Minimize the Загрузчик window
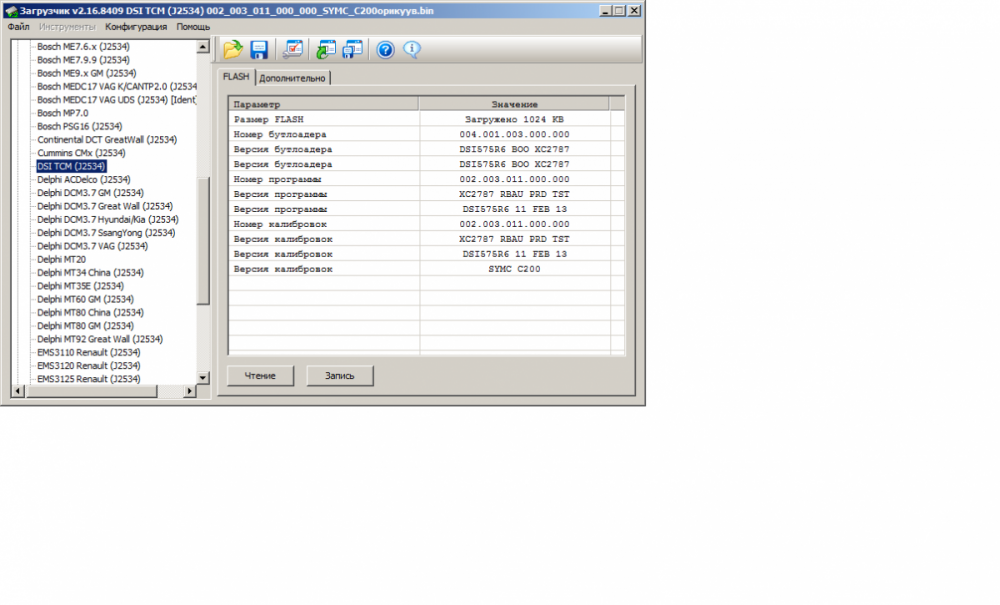The width and height of the screenshot is (1000, 605). 605,11
